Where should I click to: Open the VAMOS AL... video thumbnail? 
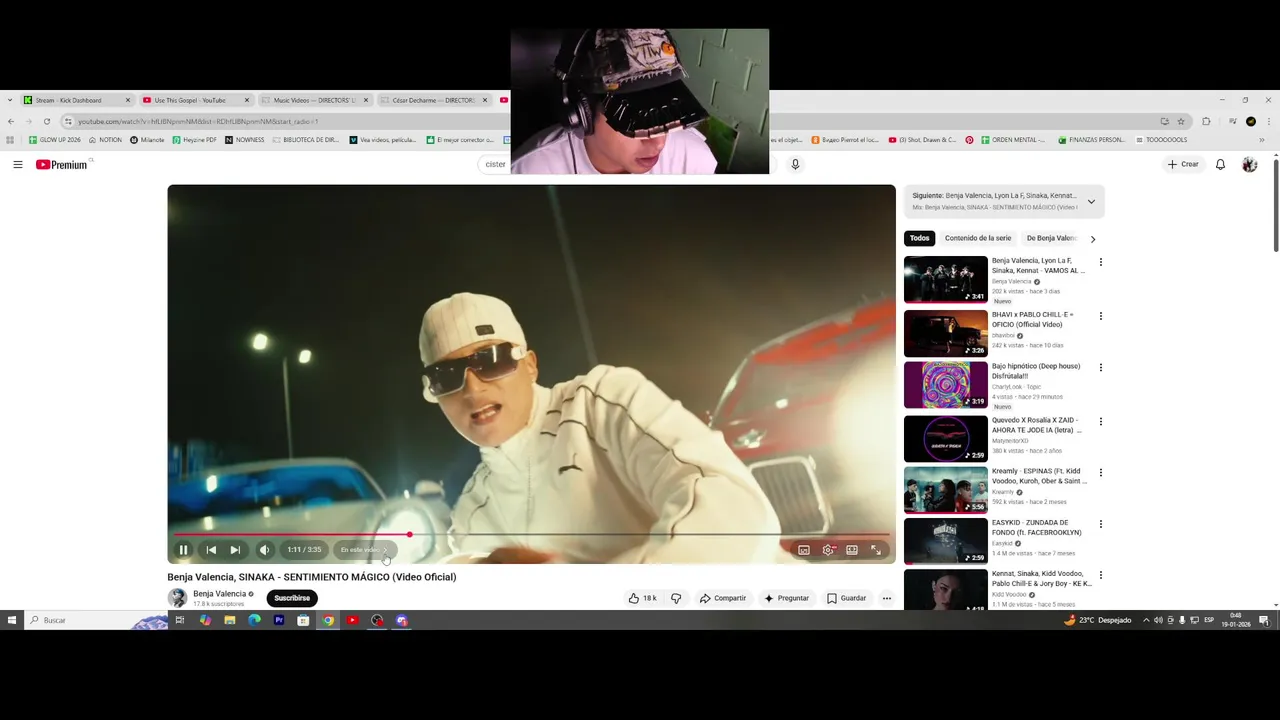point(946,279)
